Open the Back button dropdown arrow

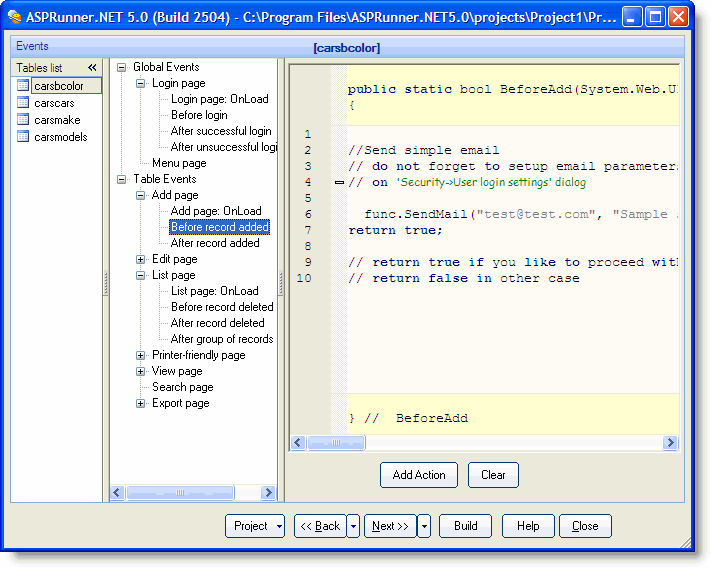[353, 526]
